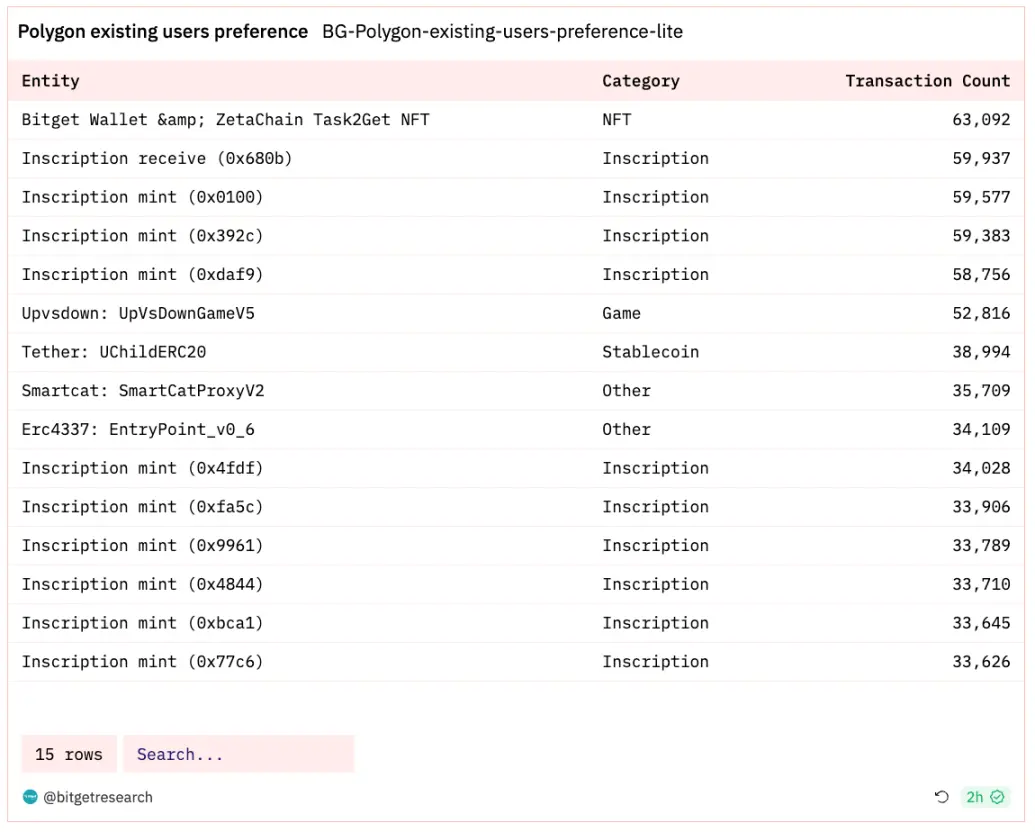Click the Search input field
1035x832 pixels.
tap(238, 754)
